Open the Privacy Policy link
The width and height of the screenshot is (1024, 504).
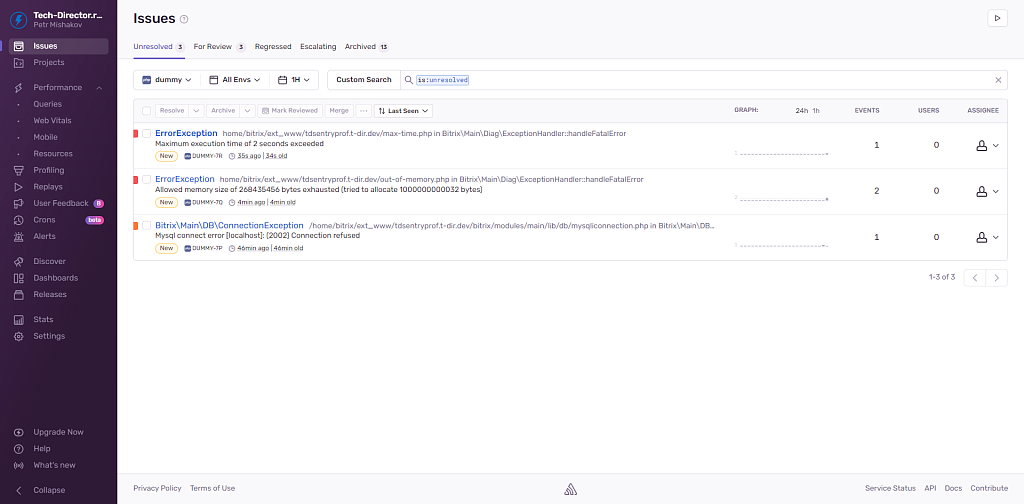click(157, 488)
